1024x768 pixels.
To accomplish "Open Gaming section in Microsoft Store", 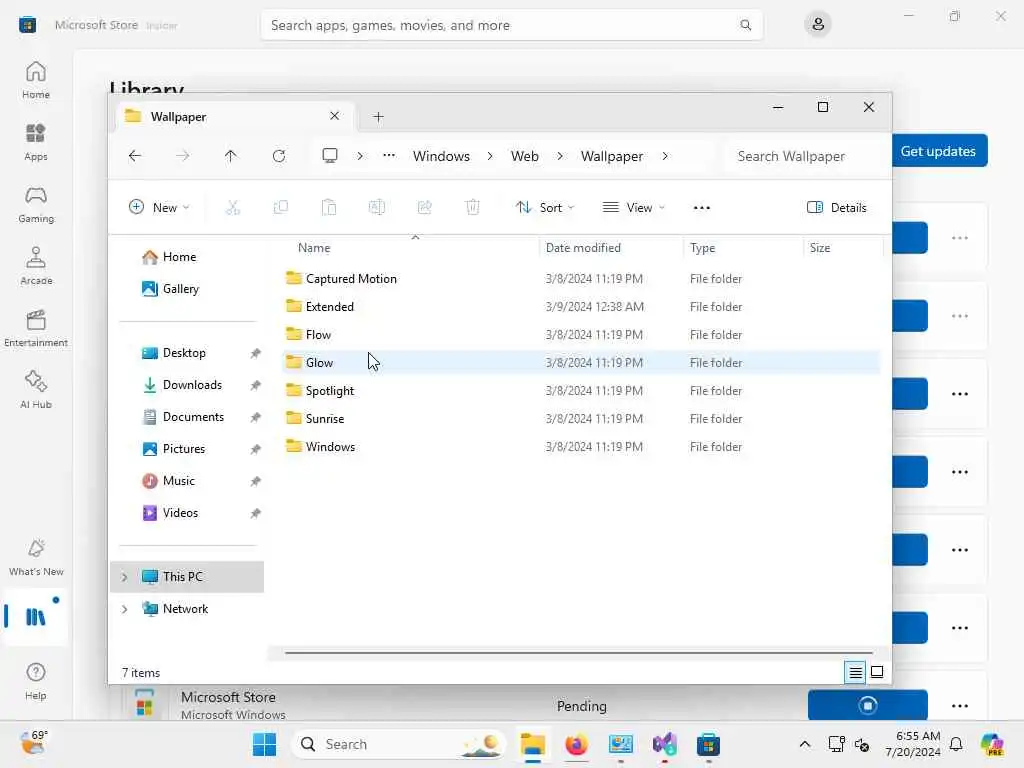I will [35, 204].
